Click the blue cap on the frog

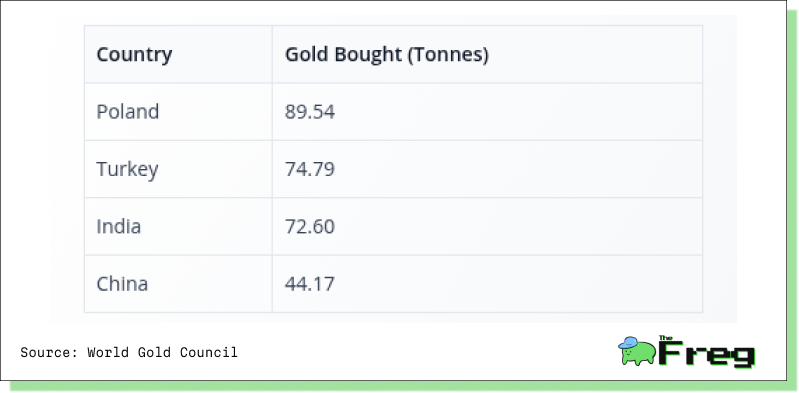[628, 343]
